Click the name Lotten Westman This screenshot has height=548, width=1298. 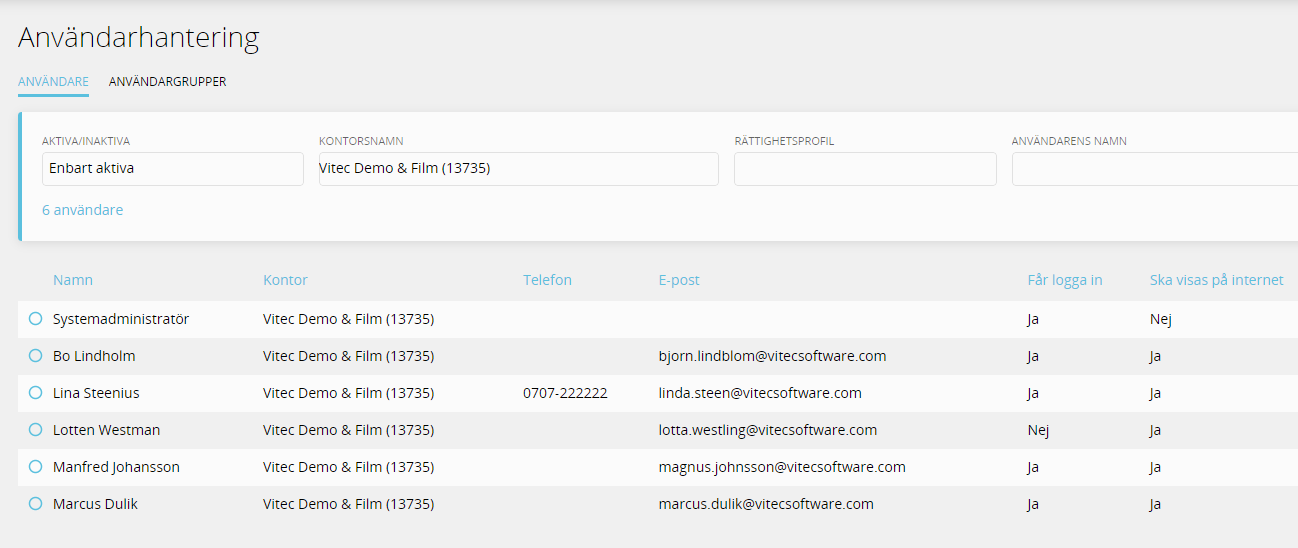tap(106, 430)
